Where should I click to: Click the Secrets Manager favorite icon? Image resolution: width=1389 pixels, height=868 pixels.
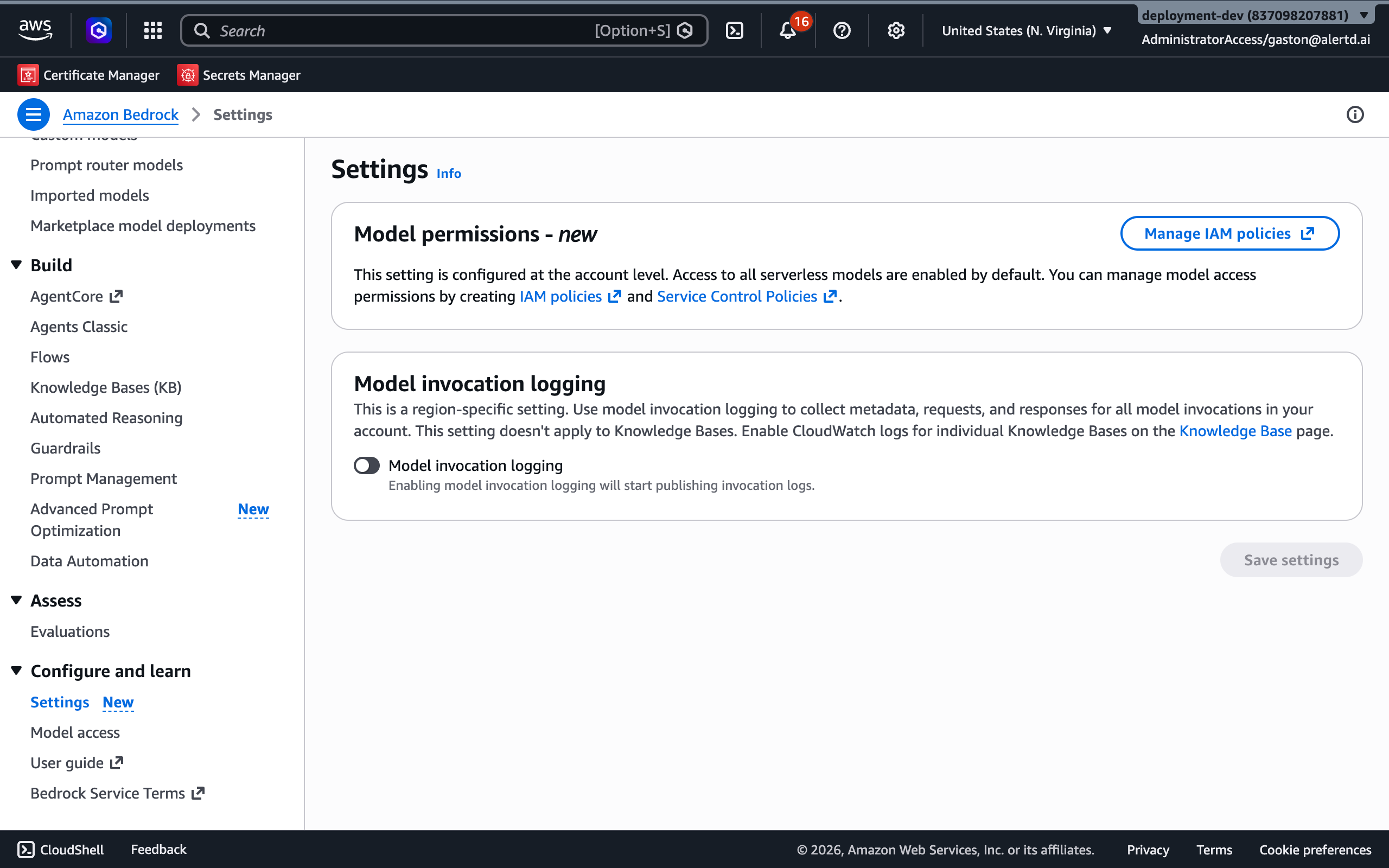[x=188, y=75]
